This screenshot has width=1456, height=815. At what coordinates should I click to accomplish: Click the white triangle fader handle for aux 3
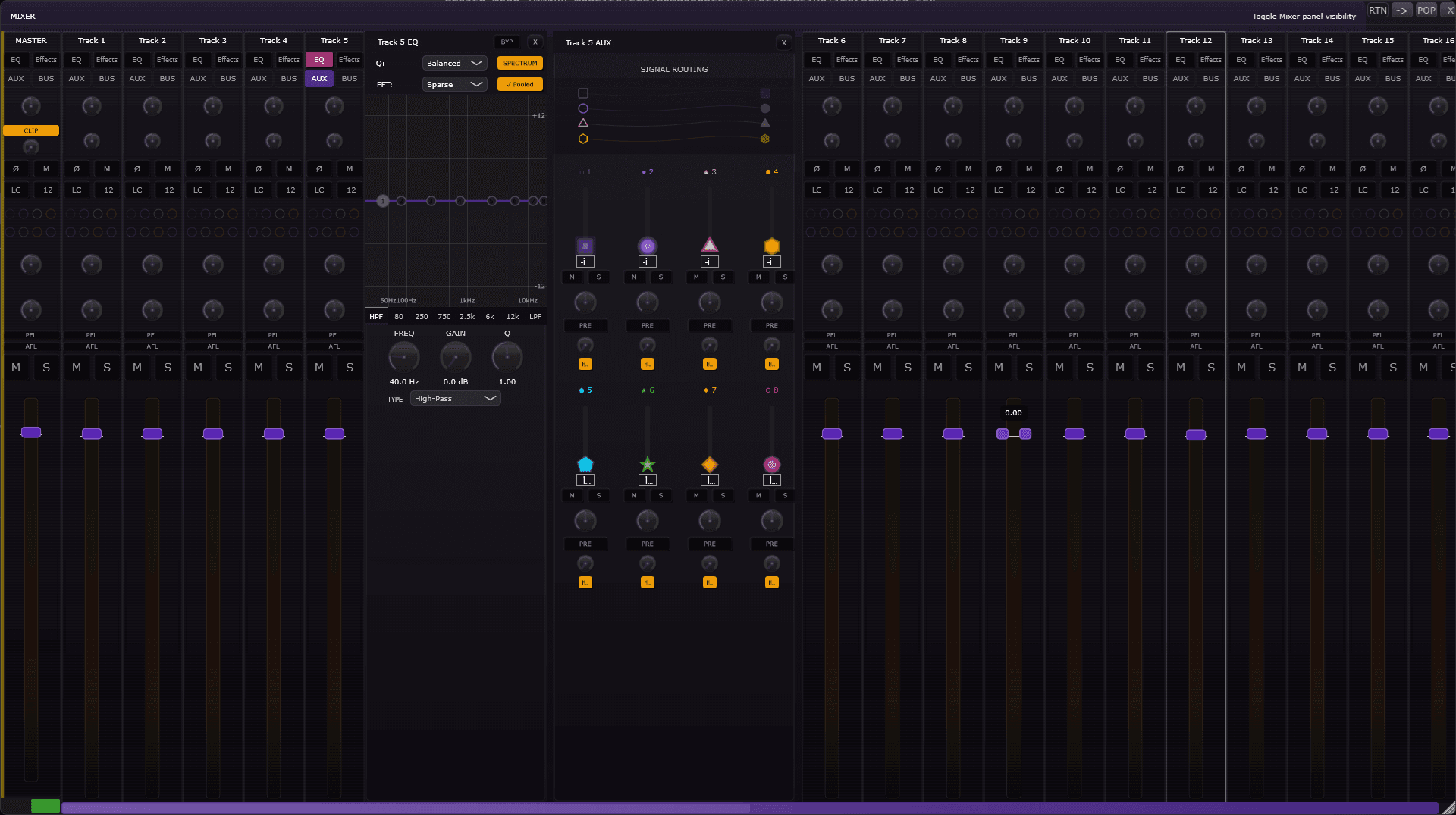coord(709,245)
